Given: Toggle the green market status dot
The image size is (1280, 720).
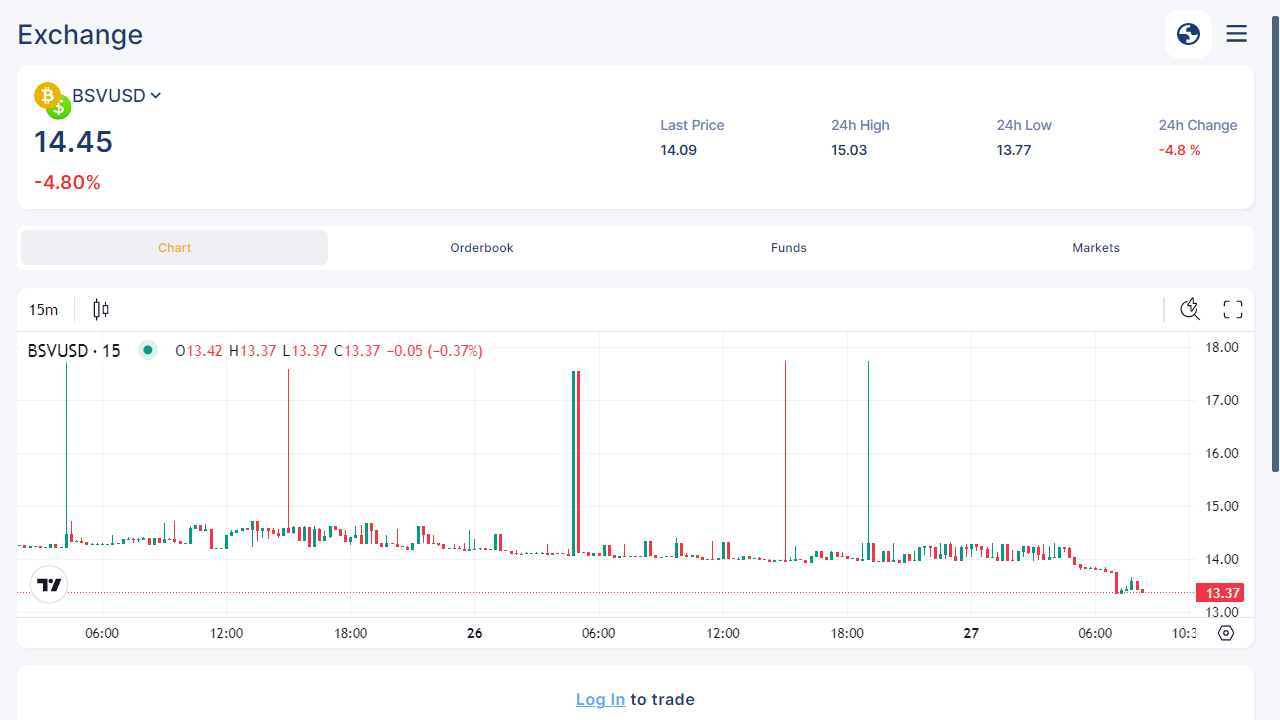Looking at the screenshot, I should click(148, 350).
